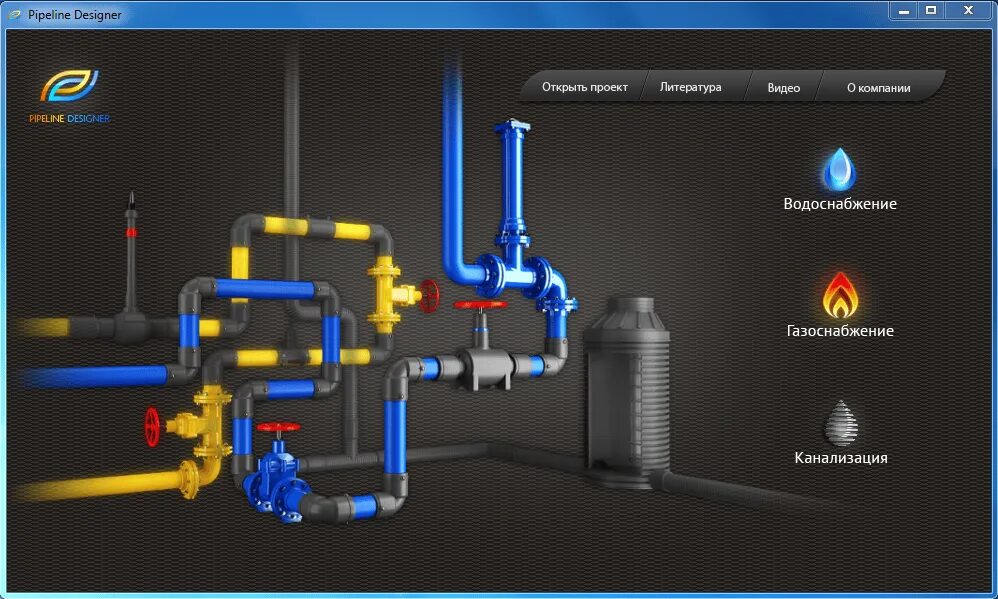This screenshot has width=998, height=599.
Task: Click the title bar app icon
Action: [x=15, y=14]
